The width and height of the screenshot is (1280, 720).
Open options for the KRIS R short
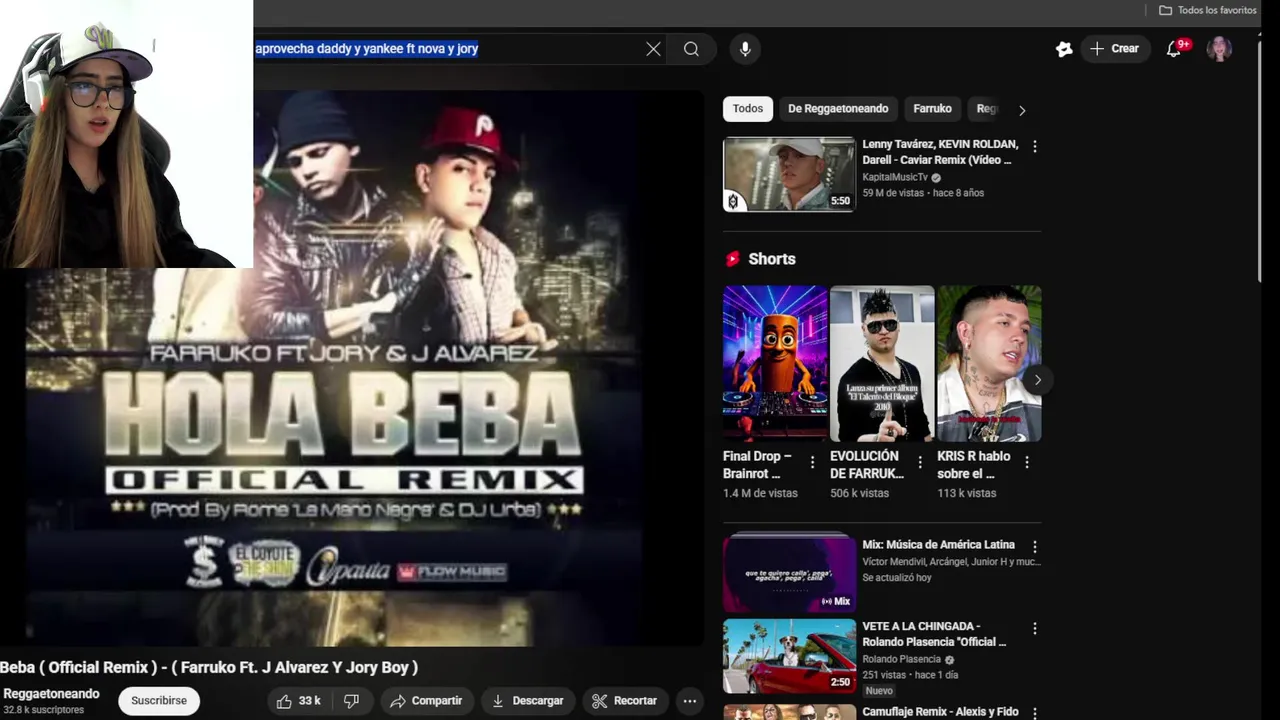pos(1027,462)
